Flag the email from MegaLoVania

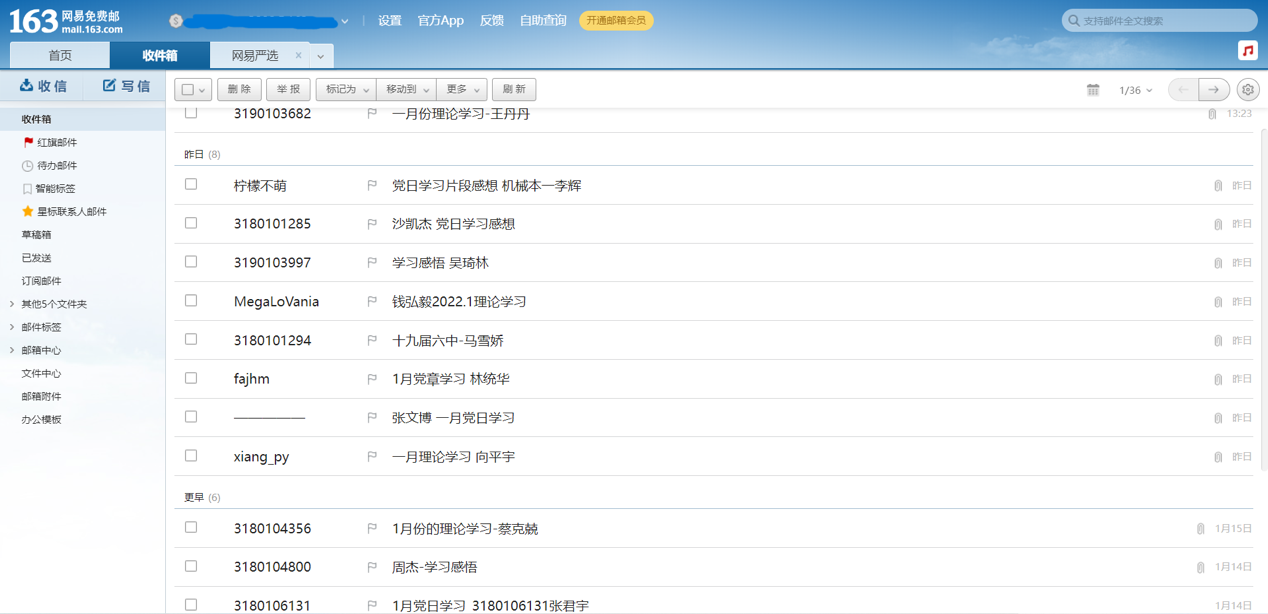pyautogui.click(x=372, y=301)
